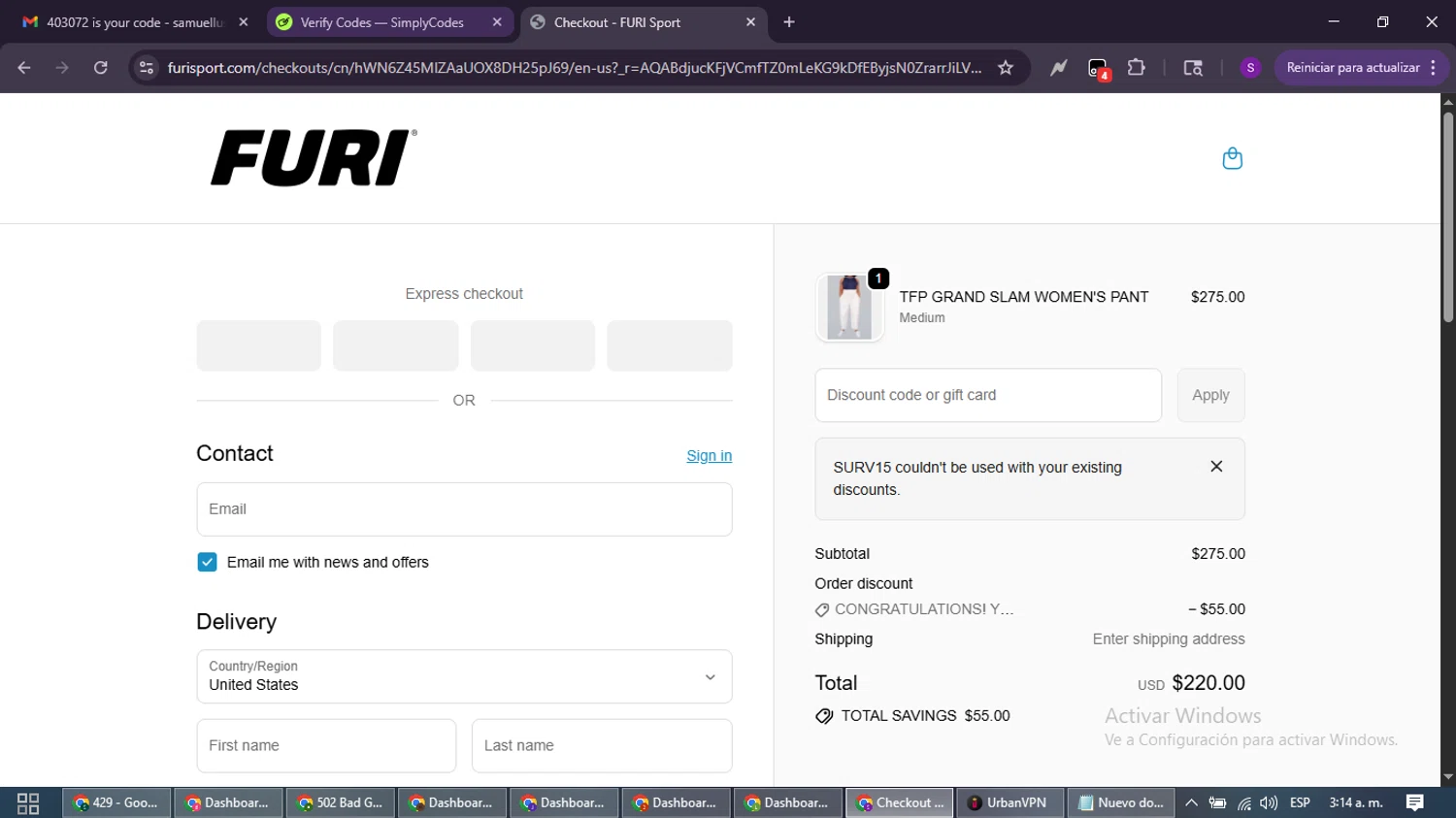Click the vertical page scrollbar thumb

[x=1448, y=217]
